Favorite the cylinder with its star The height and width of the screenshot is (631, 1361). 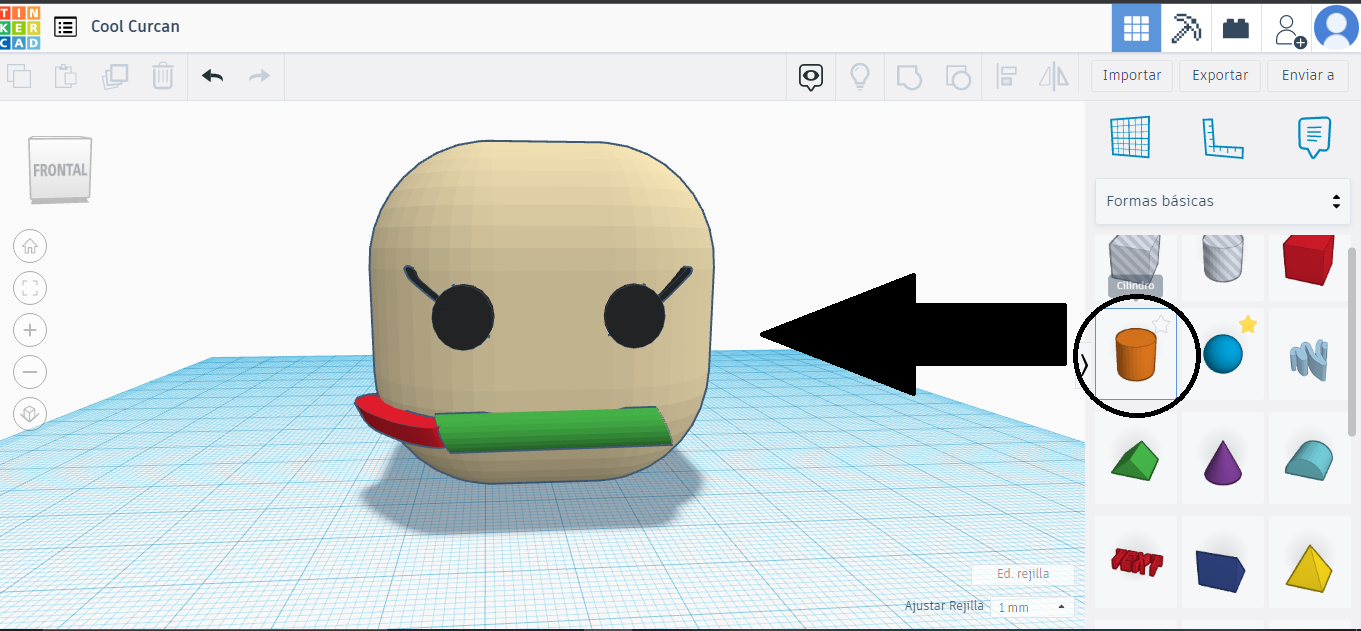tap(1160, 324)
